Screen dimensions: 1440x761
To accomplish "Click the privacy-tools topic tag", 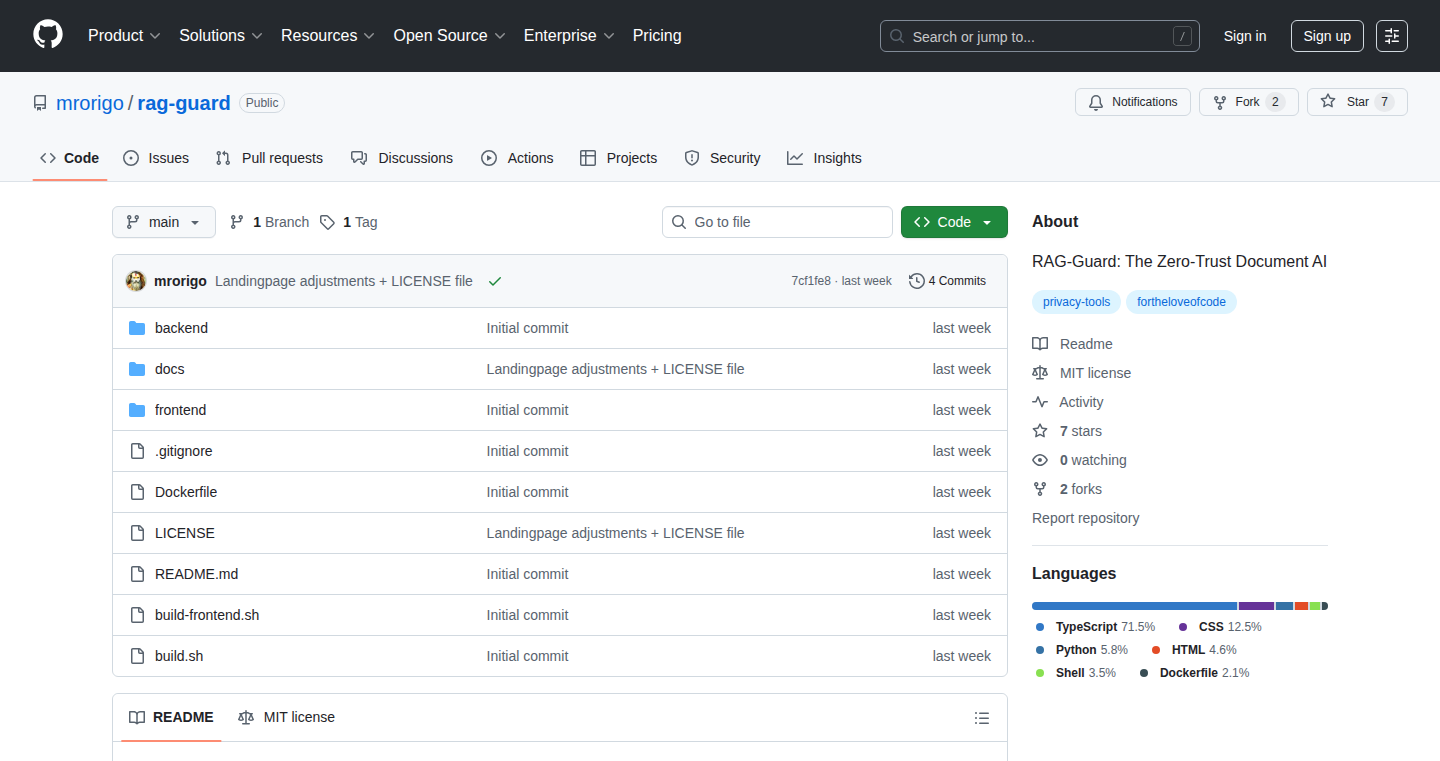I will pos(1076,302).
